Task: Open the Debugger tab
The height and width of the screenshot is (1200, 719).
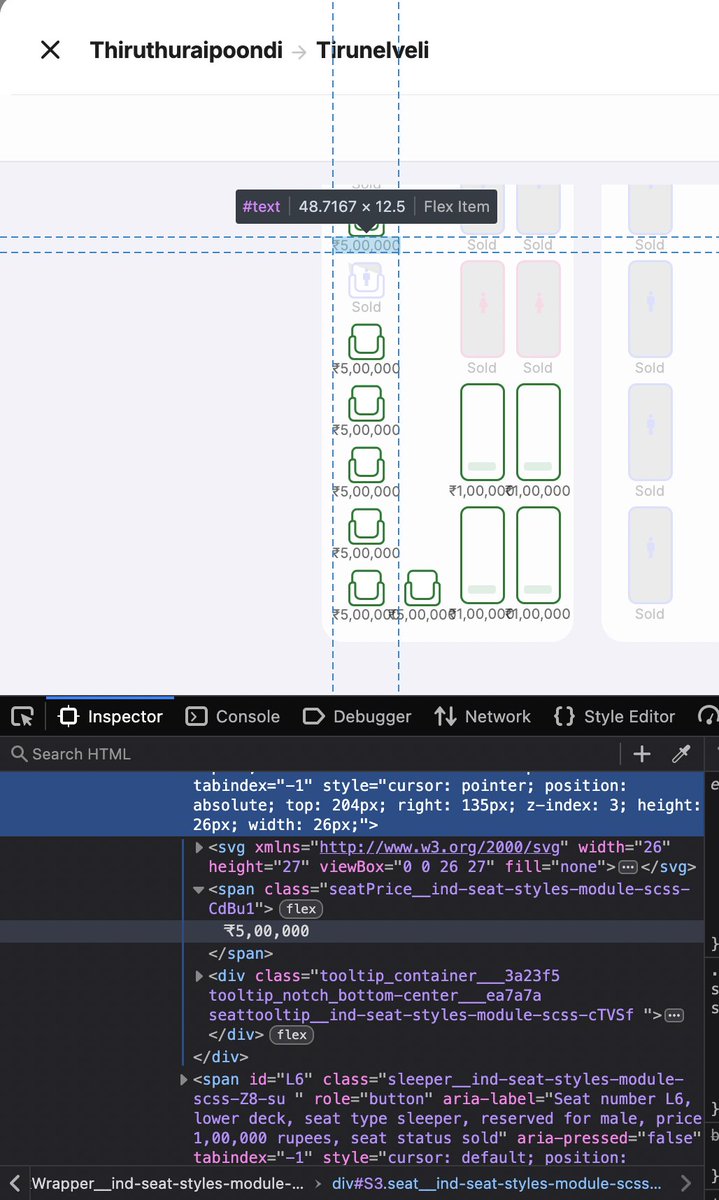Action: tap(357, 716)
